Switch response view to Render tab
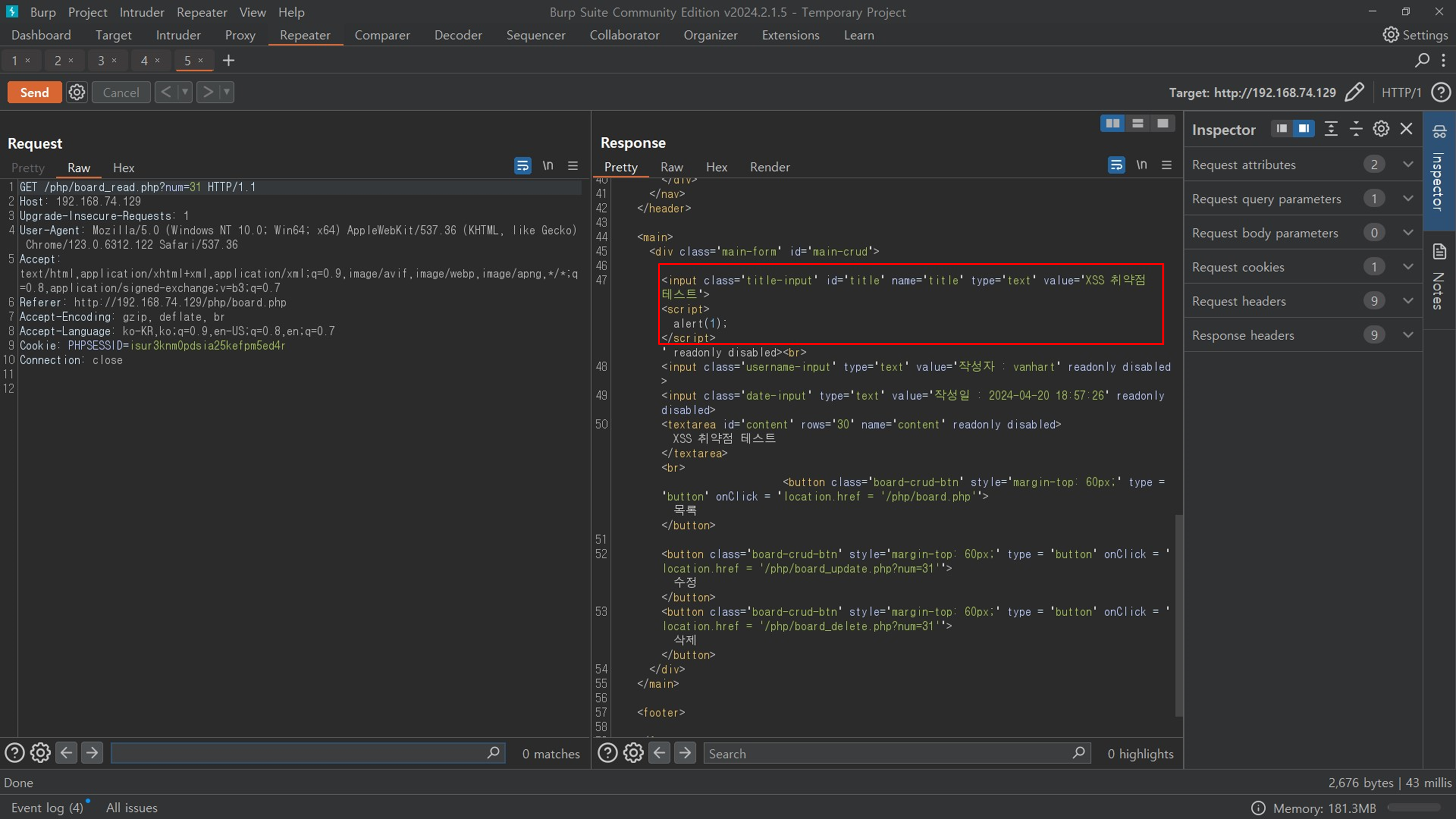Screen dimensions: 1456x819 [770, 167]
